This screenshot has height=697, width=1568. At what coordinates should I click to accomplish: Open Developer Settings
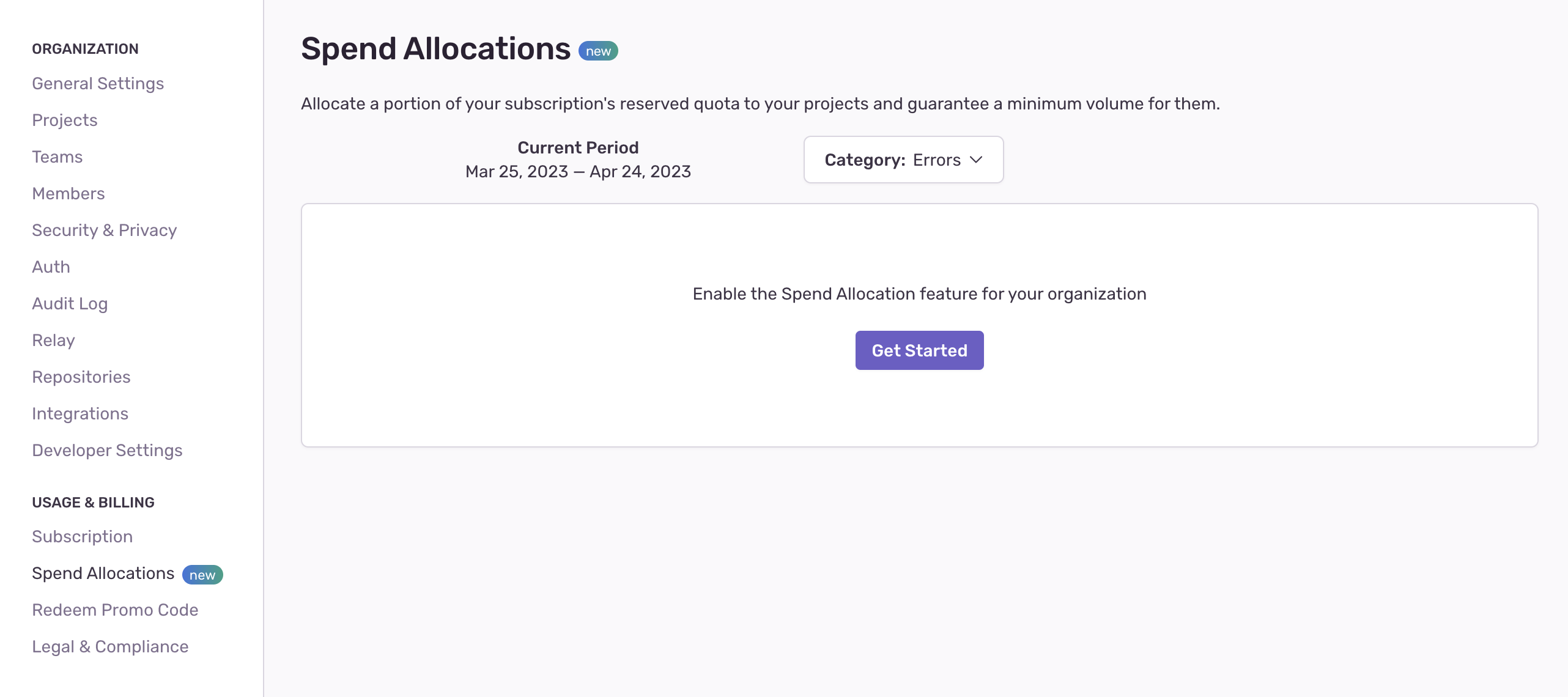point(108,450)
